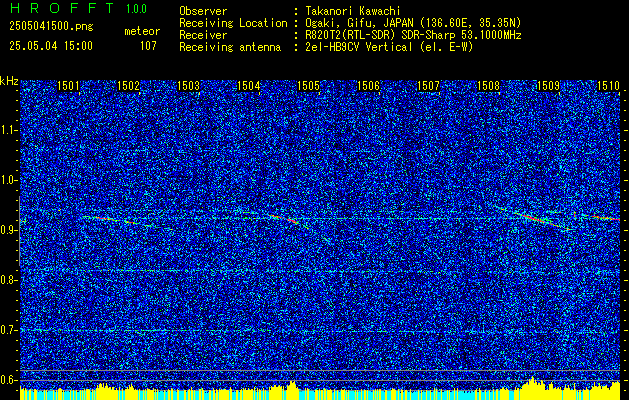Image resolution: width=629 pixels, height=400 pixels.
Task: Click the 1505 time marker
Action: coord(308,86)
